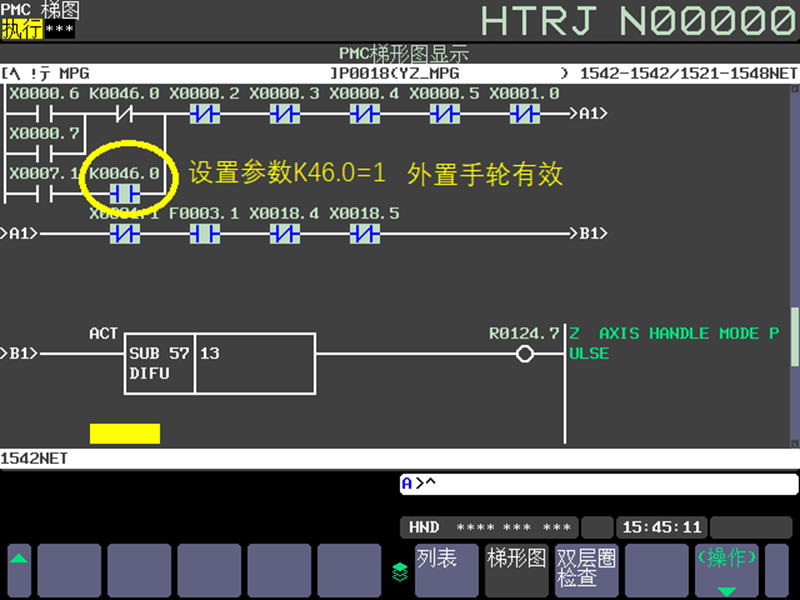Switch to the 梯形图 softkey
This screenshot has height=600, width=800.
click(x=516, y=570)
